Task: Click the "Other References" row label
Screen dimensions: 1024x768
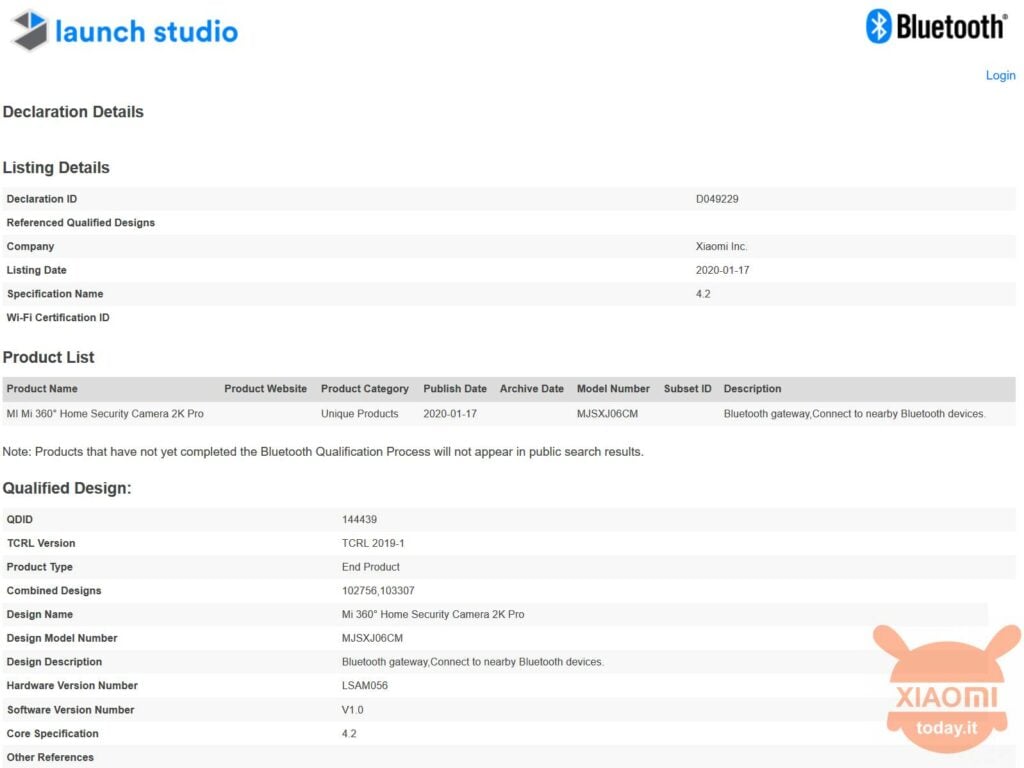Action: coord(50,758)
